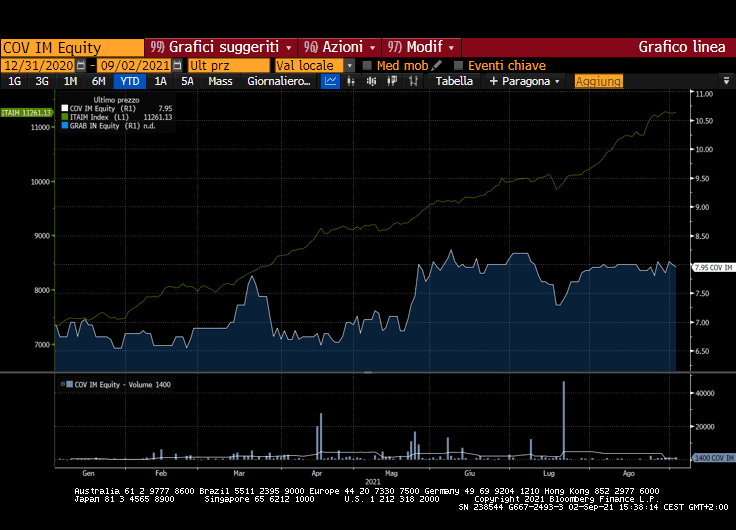Select the line chart type icon
Image resolution: width=736 pixels, height=530 pixels.
331,81
